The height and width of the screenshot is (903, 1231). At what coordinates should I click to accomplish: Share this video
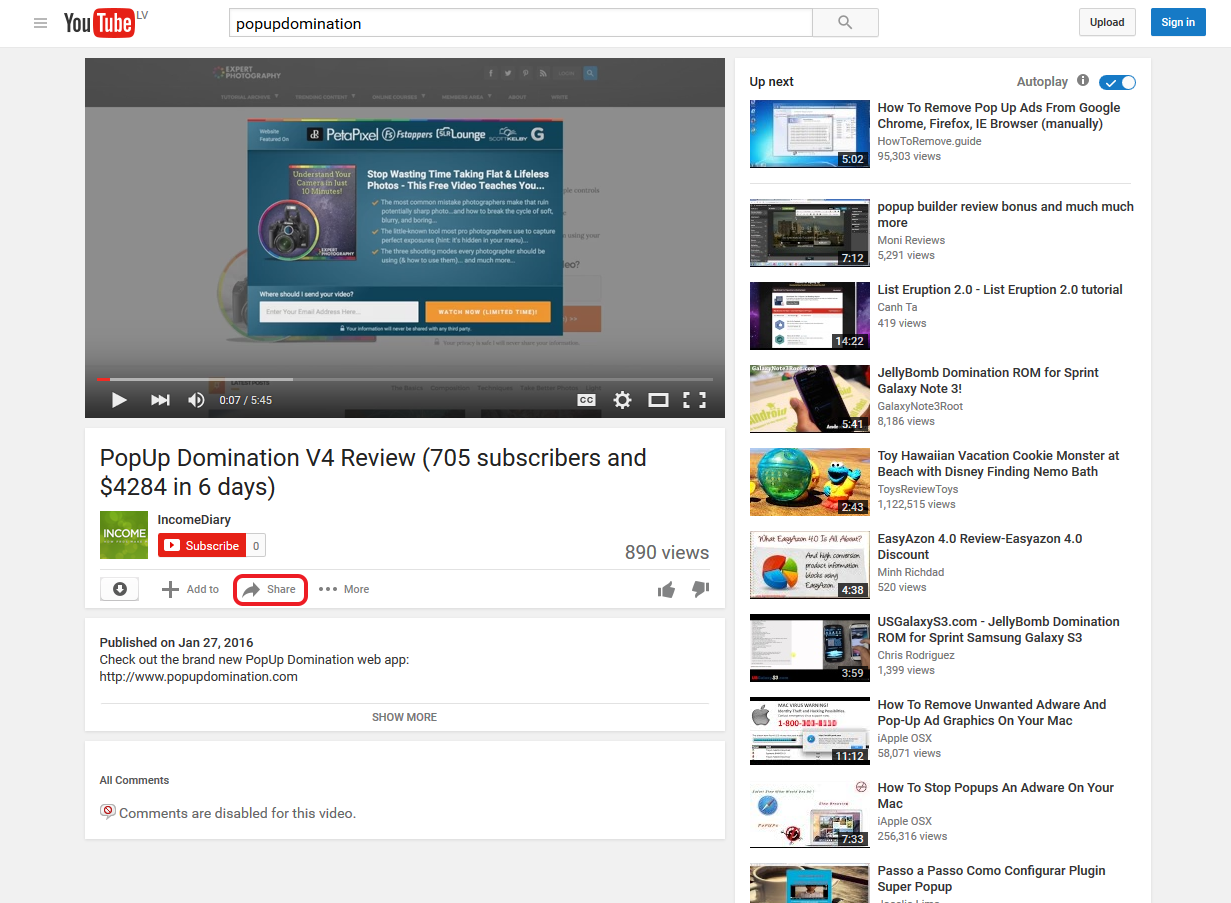[270, 589]
